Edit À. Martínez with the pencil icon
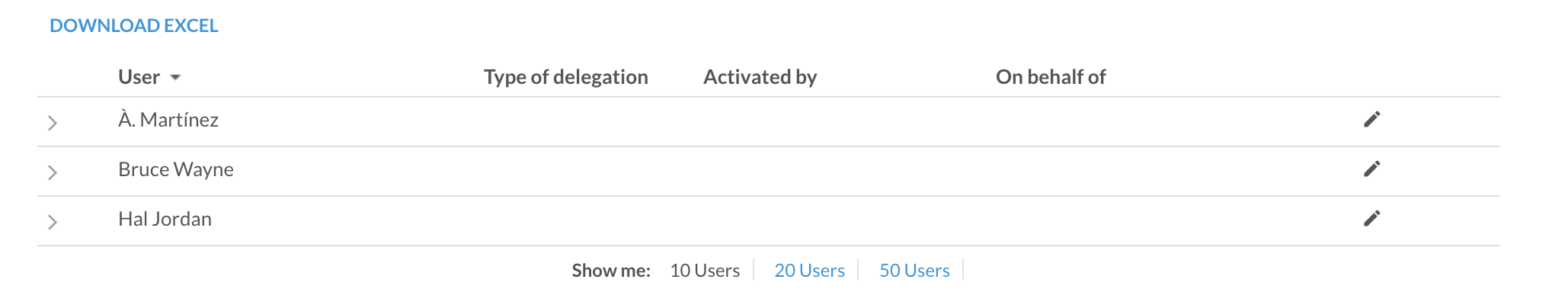The image size is (1568, 302). [1371, 119]
